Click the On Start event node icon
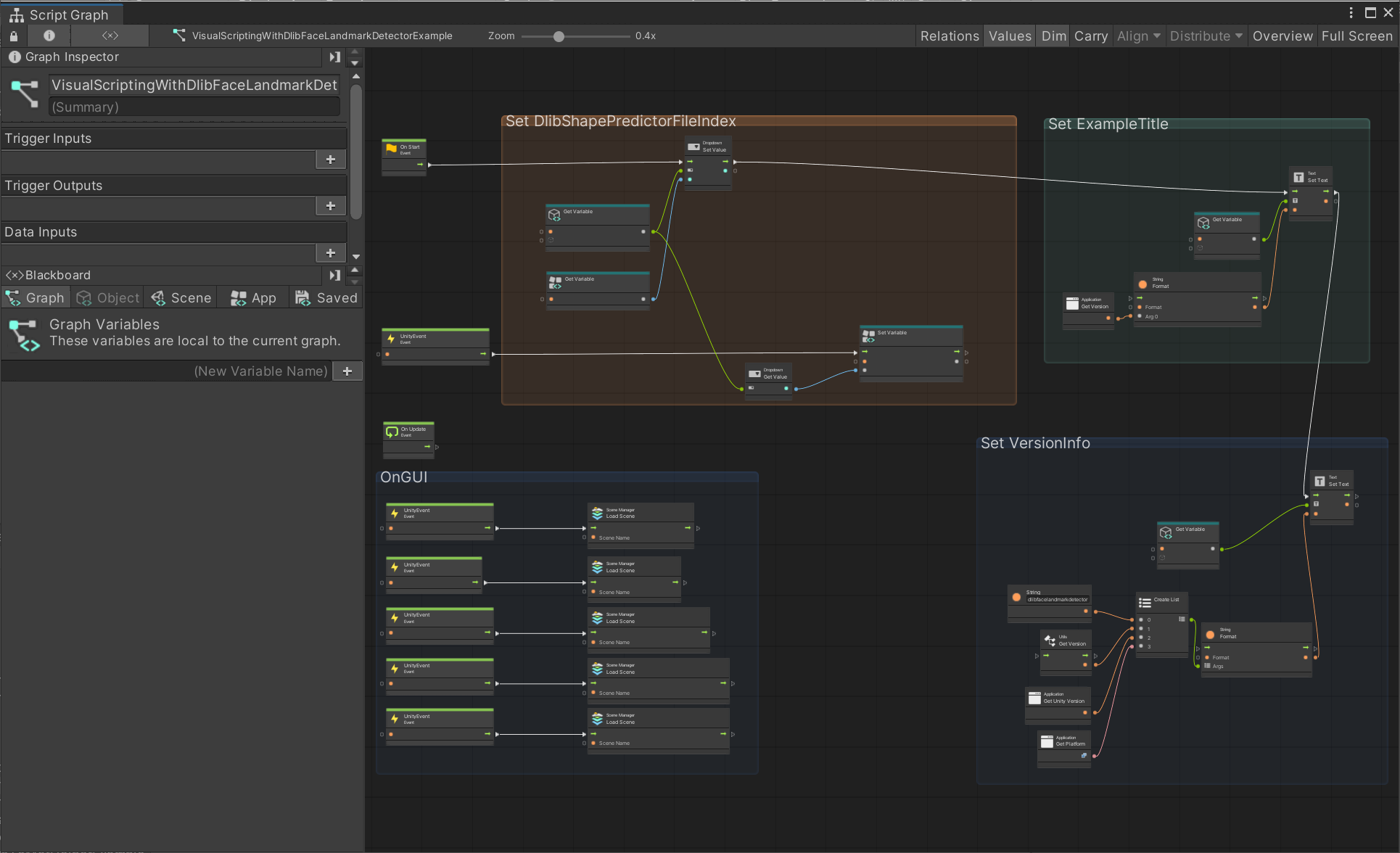Screen dimensions: 1400x853 (x=392, y=149)
